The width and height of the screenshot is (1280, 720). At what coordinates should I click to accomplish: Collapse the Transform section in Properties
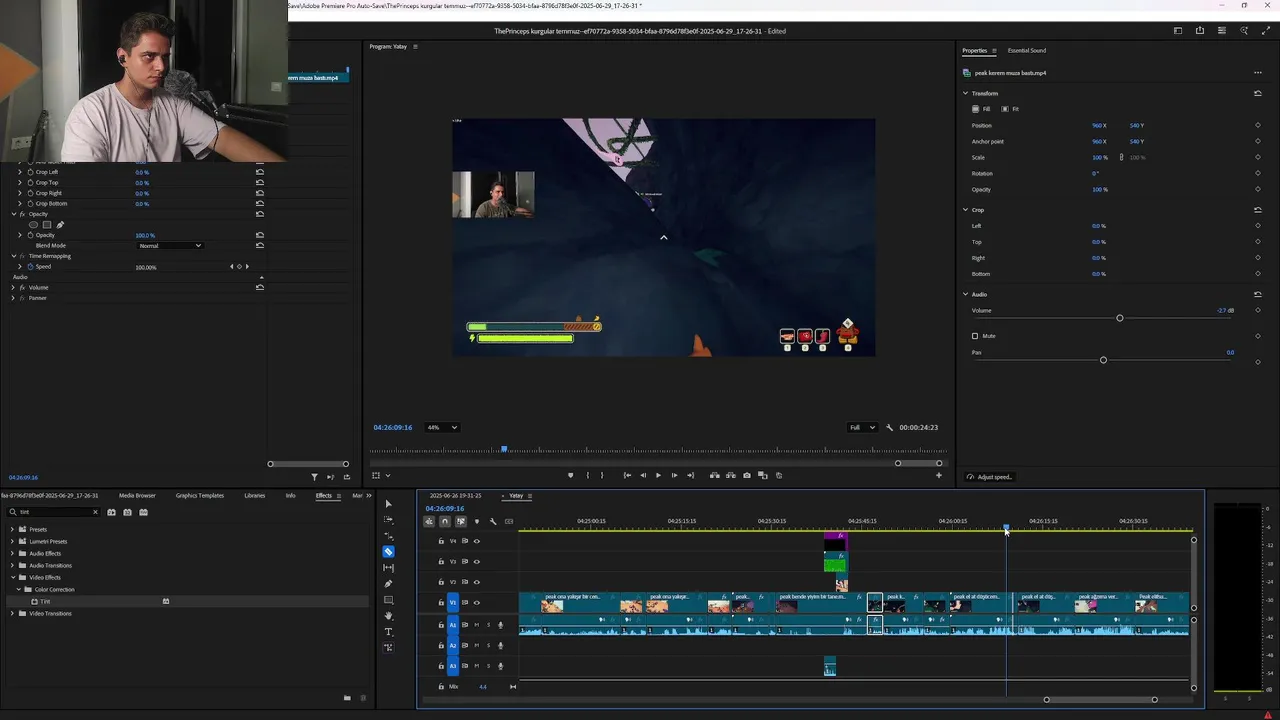(966, 93)
